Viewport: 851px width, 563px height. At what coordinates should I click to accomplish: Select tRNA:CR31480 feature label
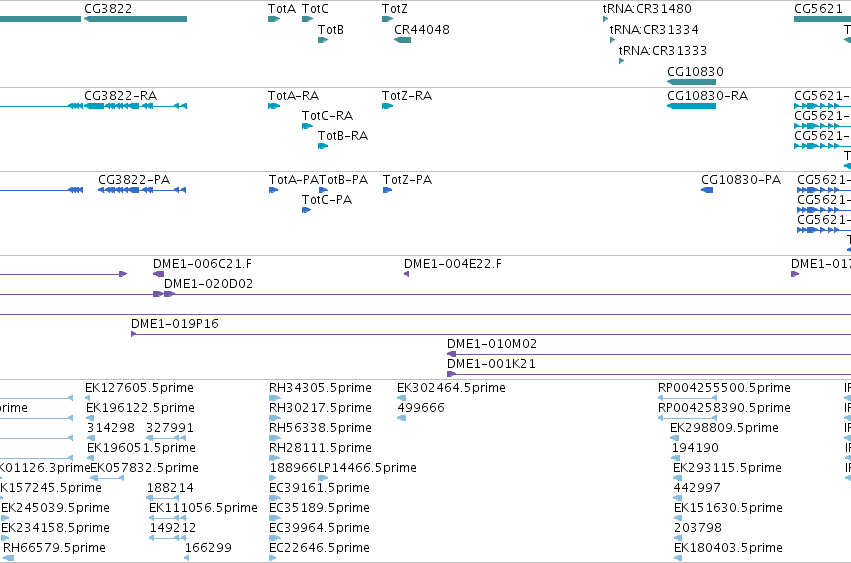click(x=647, y=9)
